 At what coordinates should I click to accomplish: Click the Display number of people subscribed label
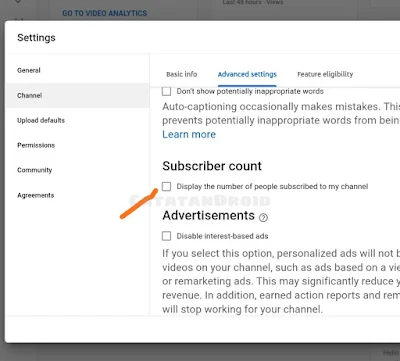click(x=272, y=187)
